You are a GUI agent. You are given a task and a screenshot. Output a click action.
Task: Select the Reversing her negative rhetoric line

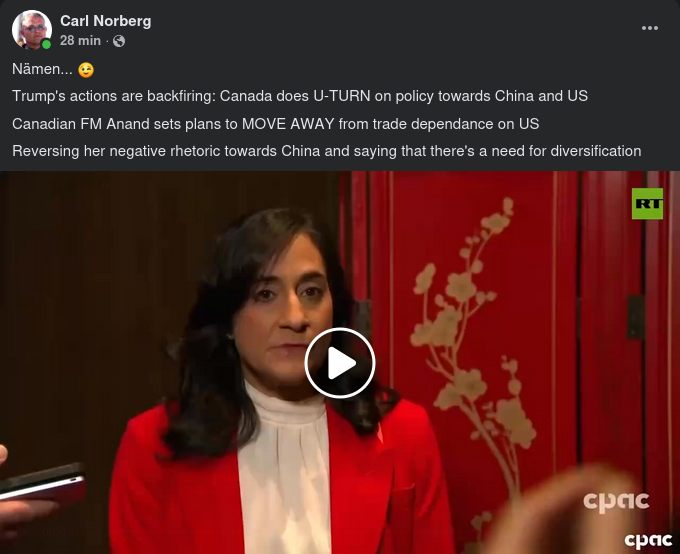(327, 151)
